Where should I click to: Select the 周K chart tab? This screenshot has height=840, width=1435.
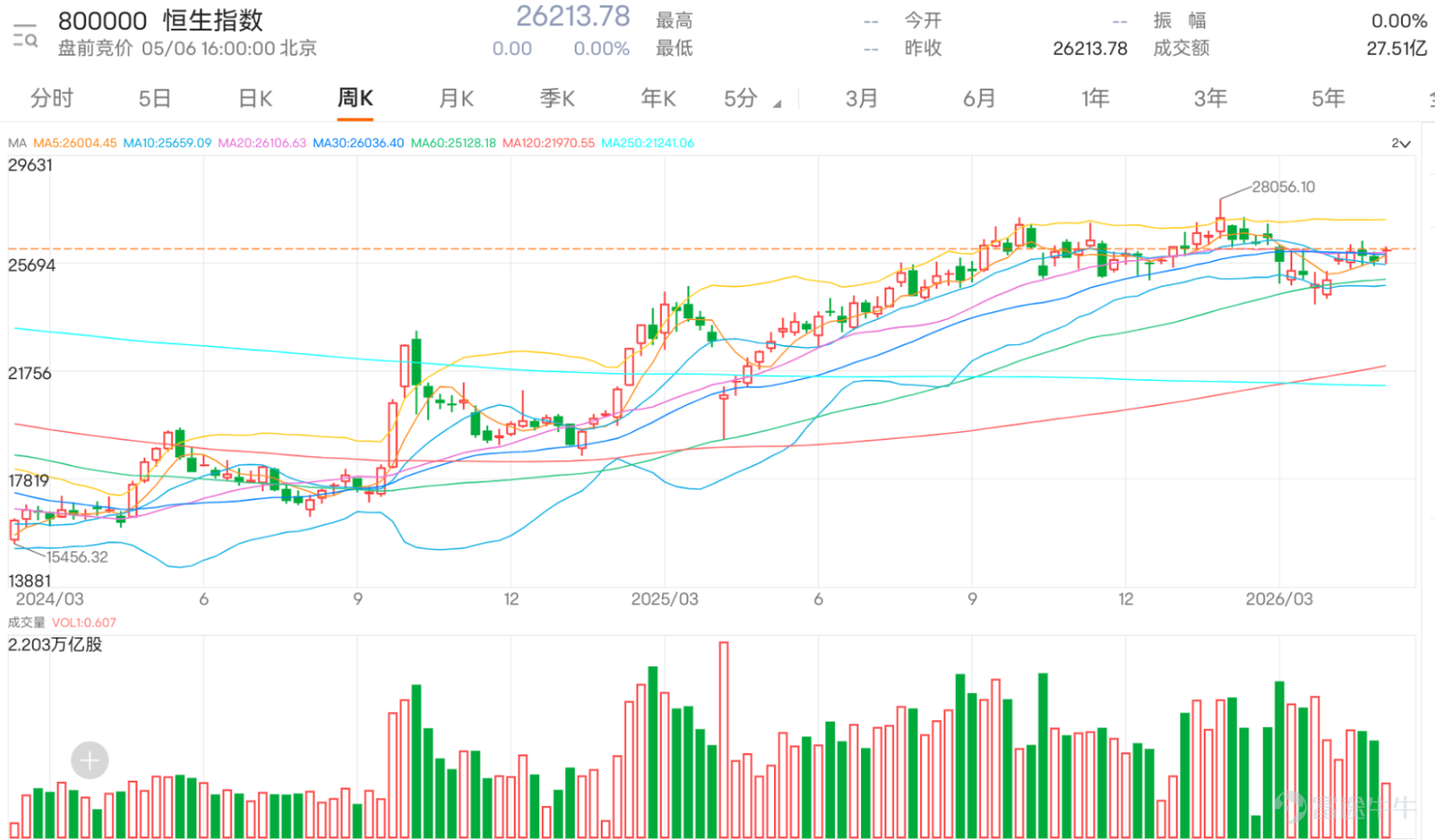tap(355, 99)
